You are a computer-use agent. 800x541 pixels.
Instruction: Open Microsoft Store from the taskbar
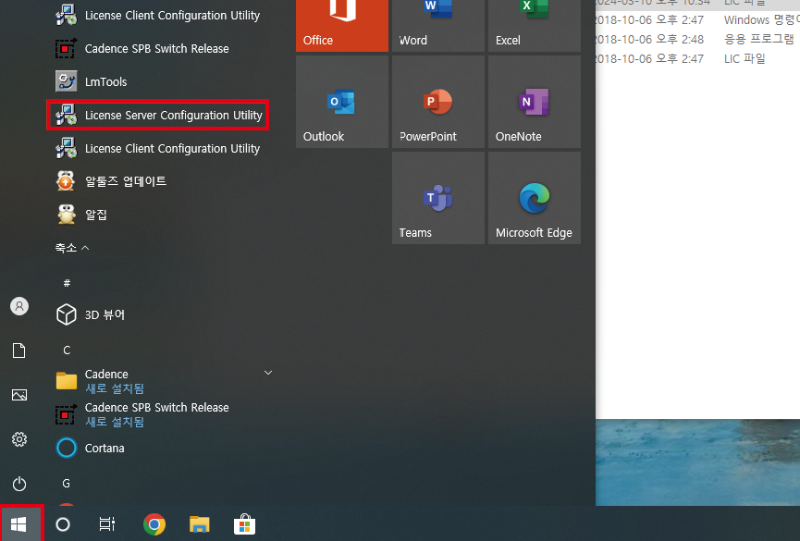pyautogui.click(x=244, y=524)
